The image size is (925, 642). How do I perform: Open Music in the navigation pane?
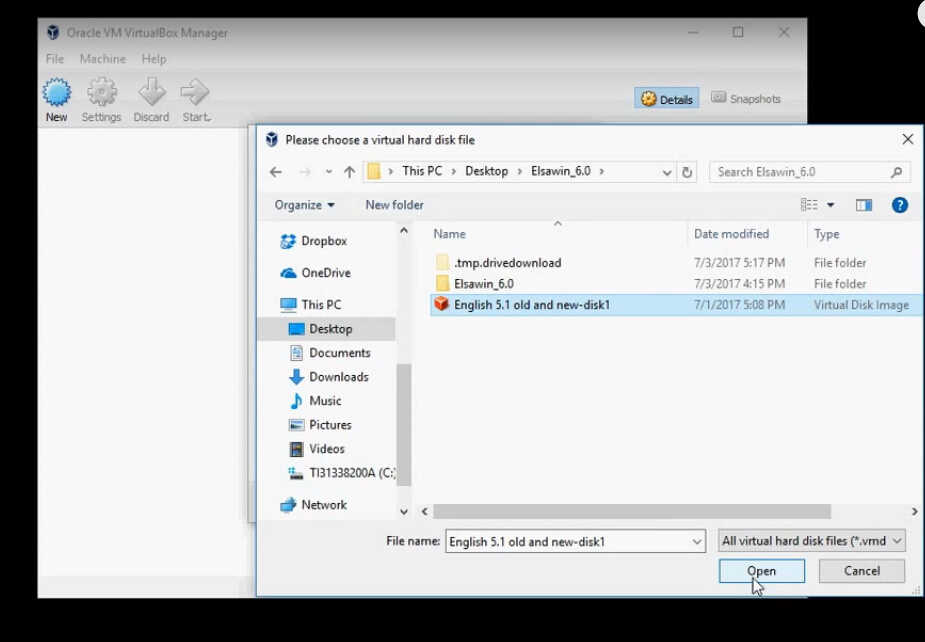point(315,401)
